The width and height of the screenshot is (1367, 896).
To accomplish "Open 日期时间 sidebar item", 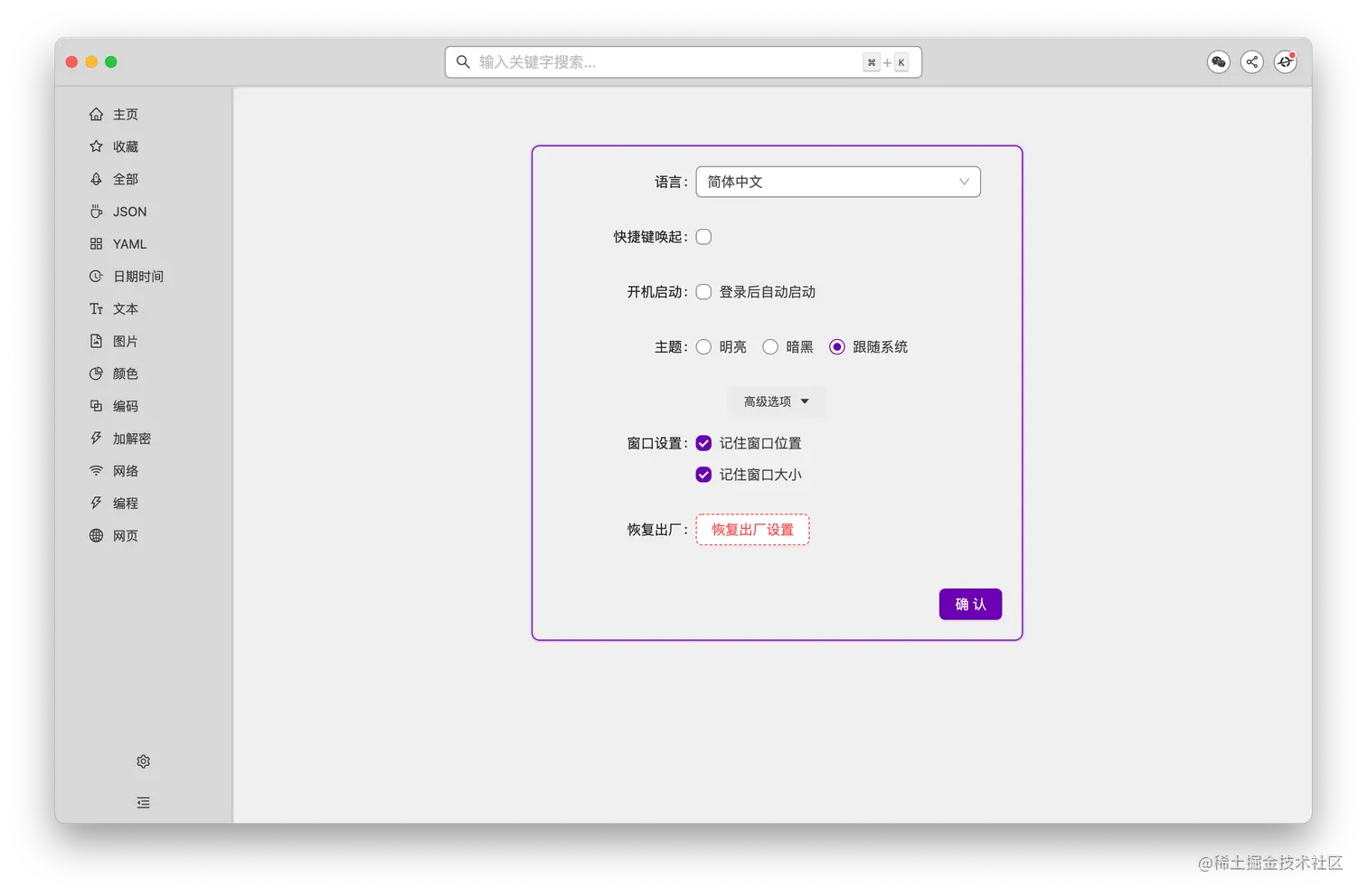I will 138,277.
